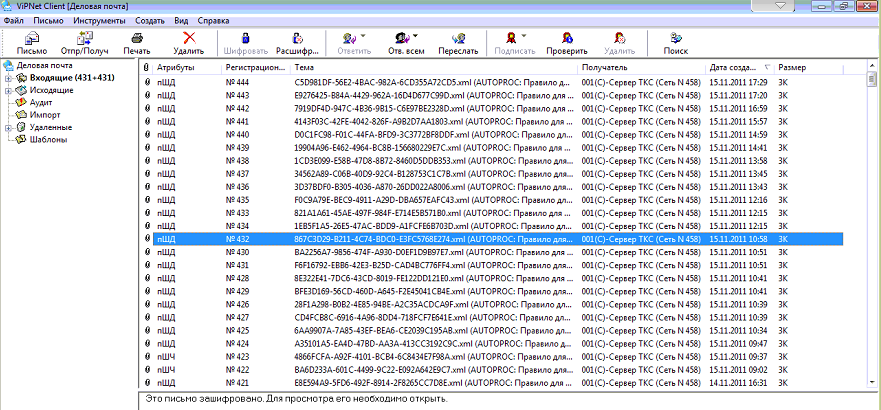
Task: Click the Удалить red cross icon
Action: click(189, 39)
